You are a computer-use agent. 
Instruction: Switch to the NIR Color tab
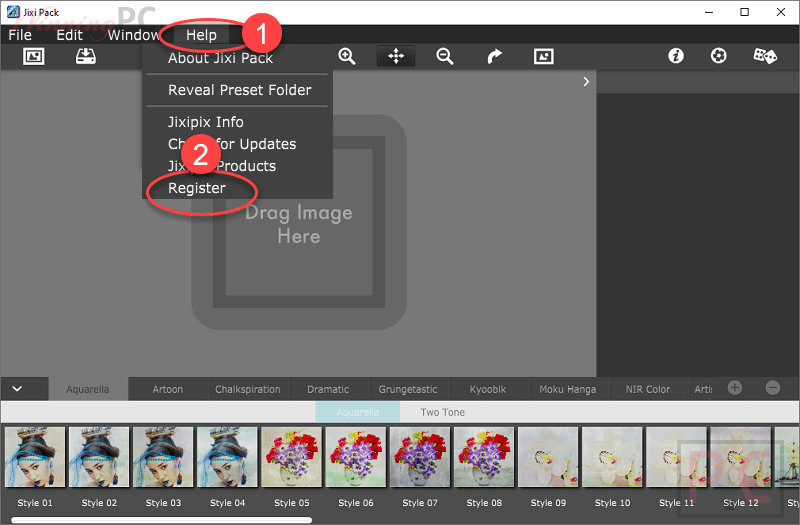[648, 389]
